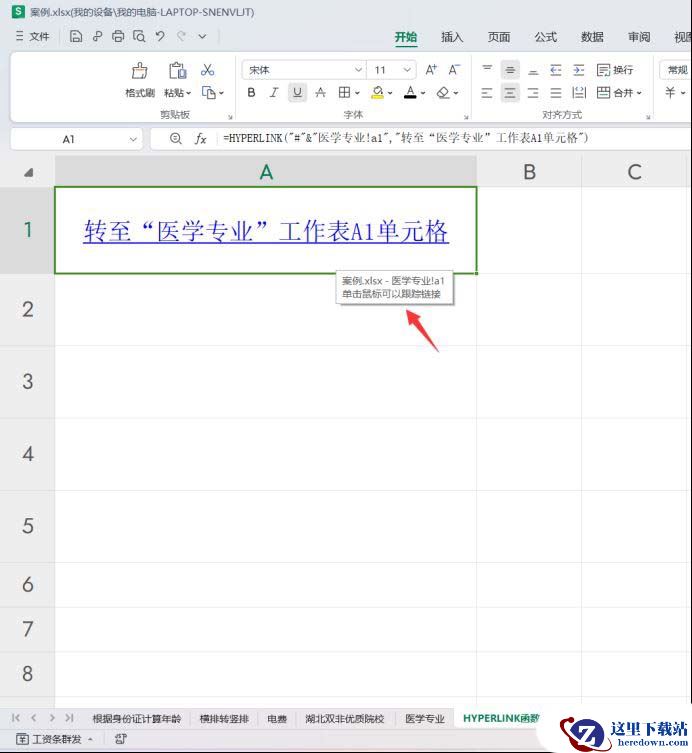Click the increase font size icon
692x753 pixels.
[431, 70]
